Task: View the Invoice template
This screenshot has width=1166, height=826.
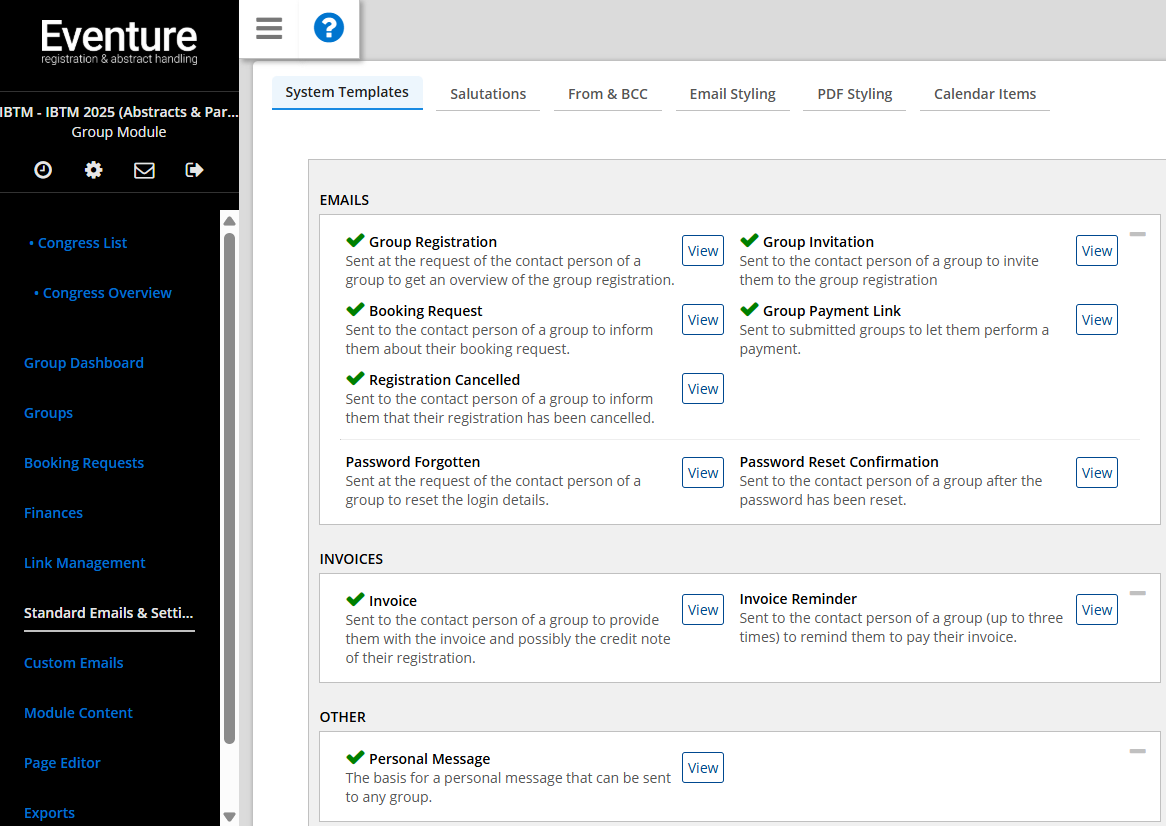Action: (x=703, y=610)
